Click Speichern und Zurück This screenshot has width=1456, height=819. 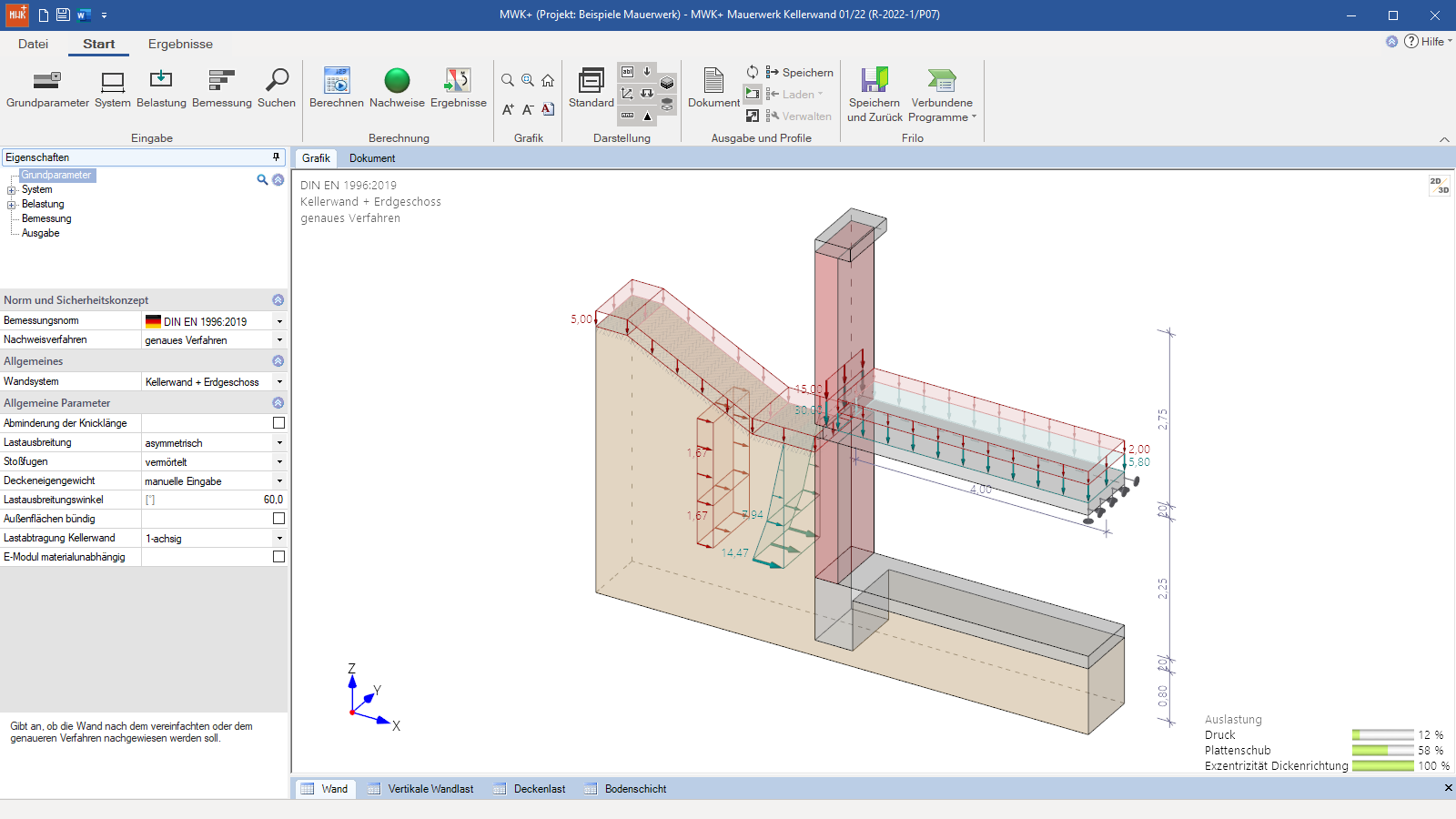click(x=875, y=95)
